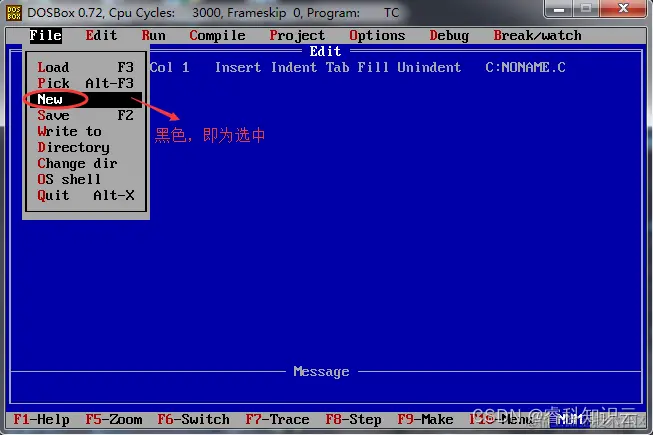Image resolution: width=653 pixels, height=435 pixels.
Task: Open the Options menu
Action: 377,35
